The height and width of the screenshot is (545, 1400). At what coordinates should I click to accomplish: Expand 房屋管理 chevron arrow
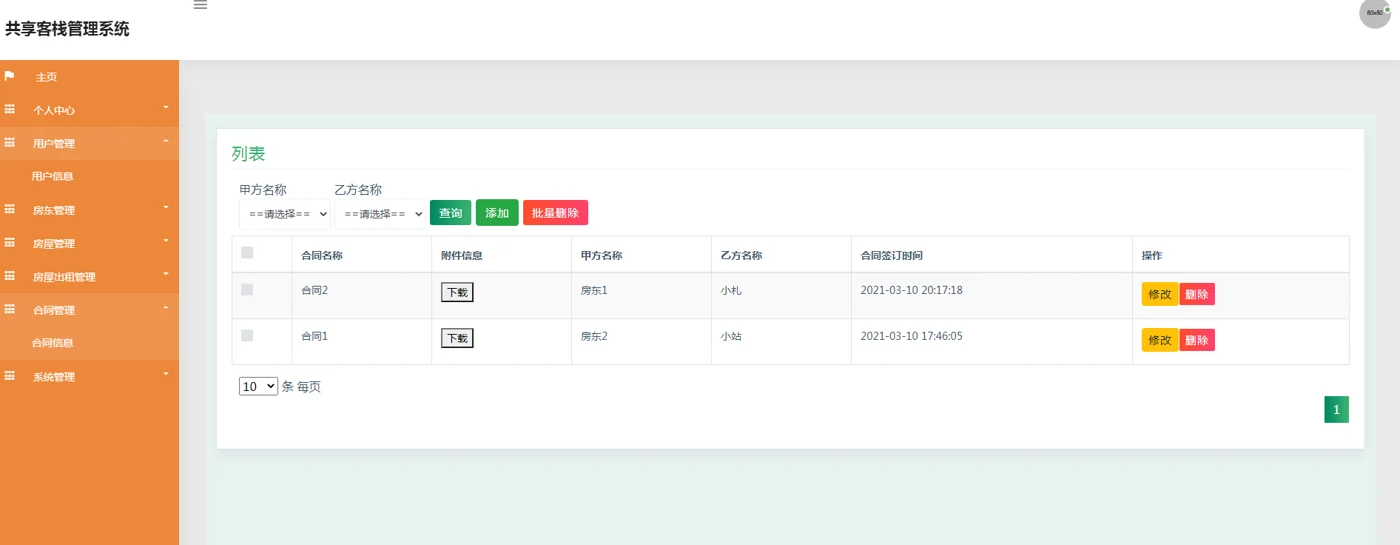click(x=166, y=240)
